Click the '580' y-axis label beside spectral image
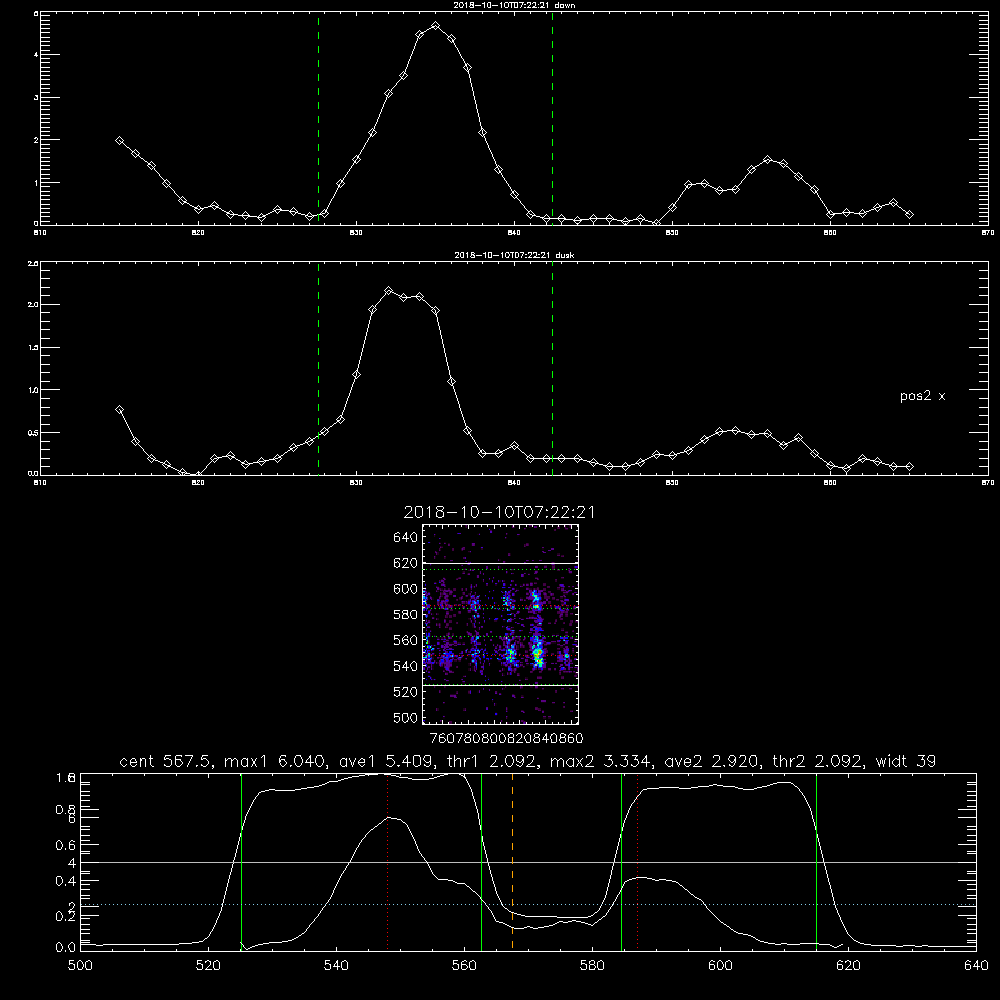Screen dimensions: 1000x1000 [405, 615]
